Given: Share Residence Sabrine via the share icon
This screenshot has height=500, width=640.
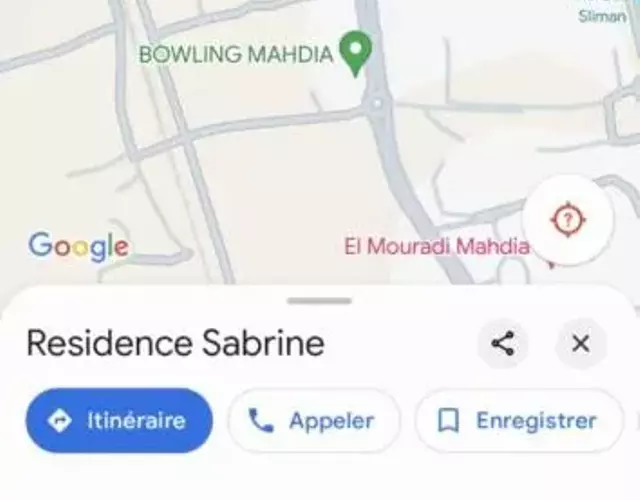Looking at the screenshot, I should point(502,343).
